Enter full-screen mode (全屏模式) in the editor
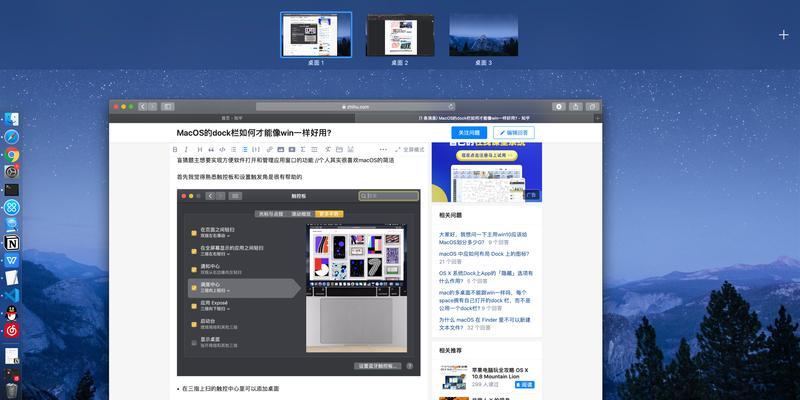 tap(410, 149)
